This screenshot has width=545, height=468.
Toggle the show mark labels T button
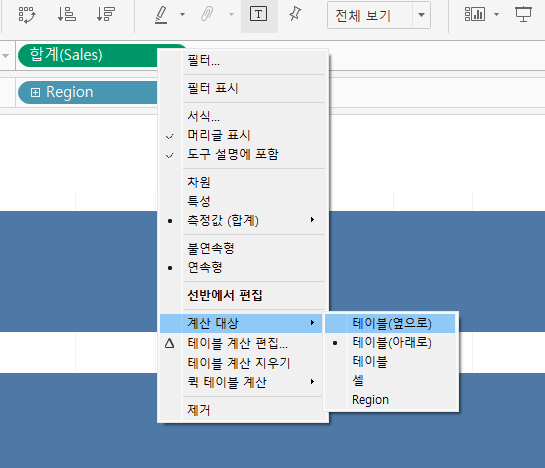(x=259, y=15)
